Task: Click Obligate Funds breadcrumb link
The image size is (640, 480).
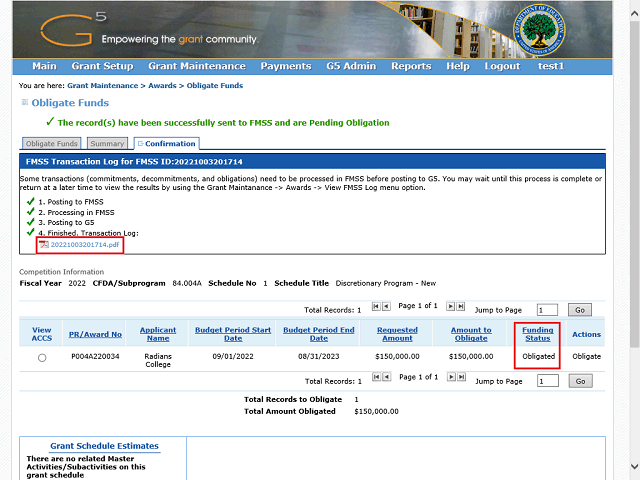Action: (x=215, y=86)
